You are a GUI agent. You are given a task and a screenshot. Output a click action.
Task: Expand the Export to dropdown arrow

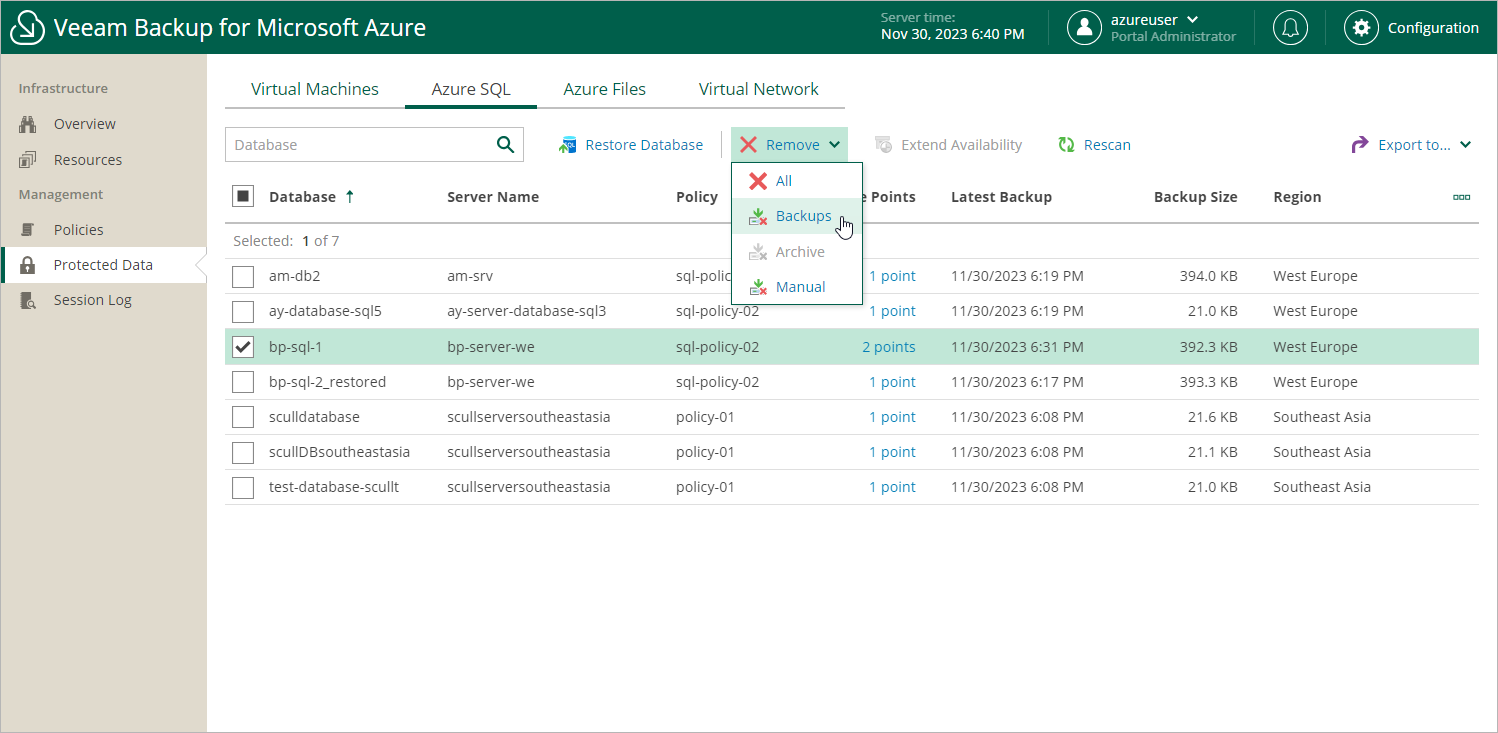click(x=1465, y=145)
